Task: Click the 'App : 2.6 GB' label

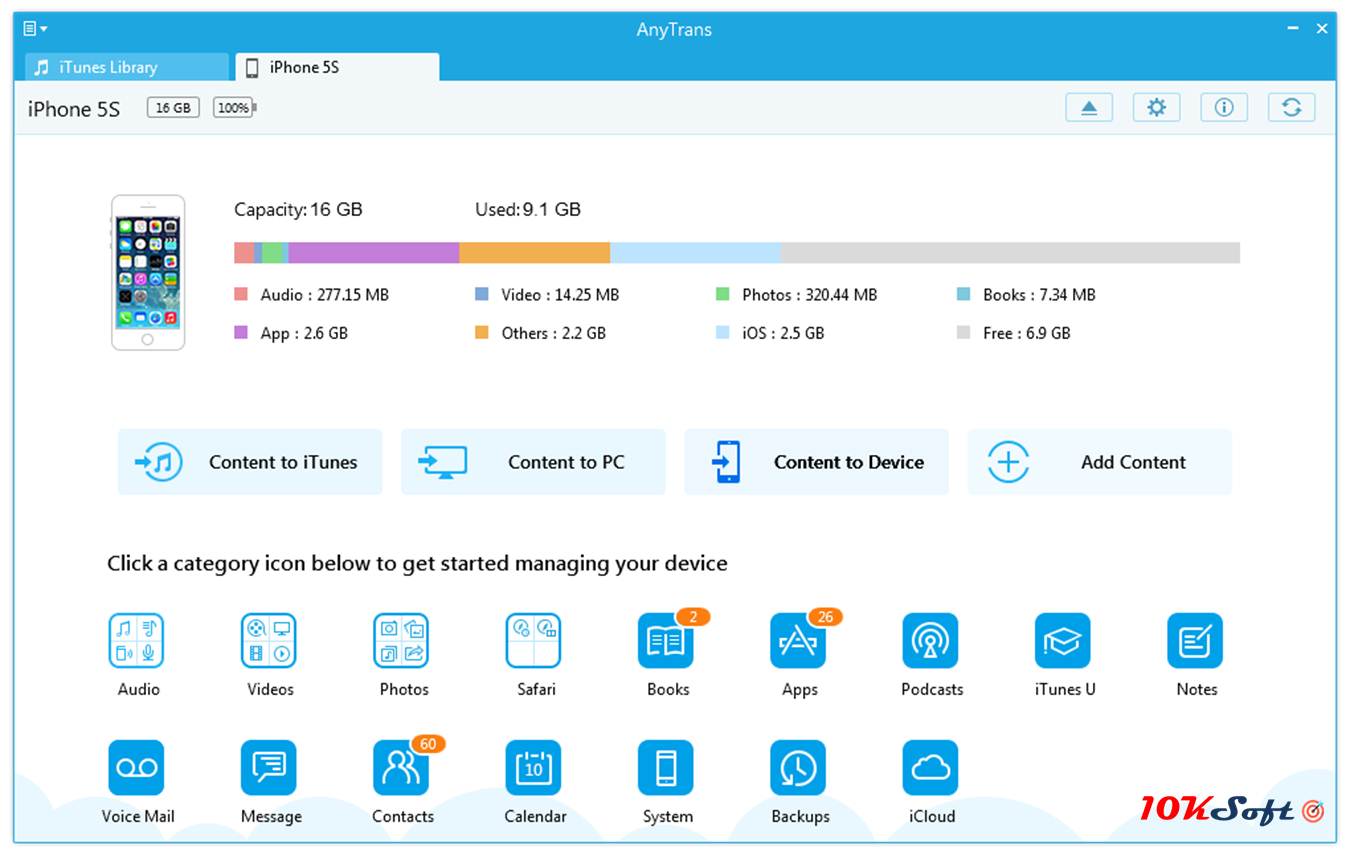Action: (304, 333)
